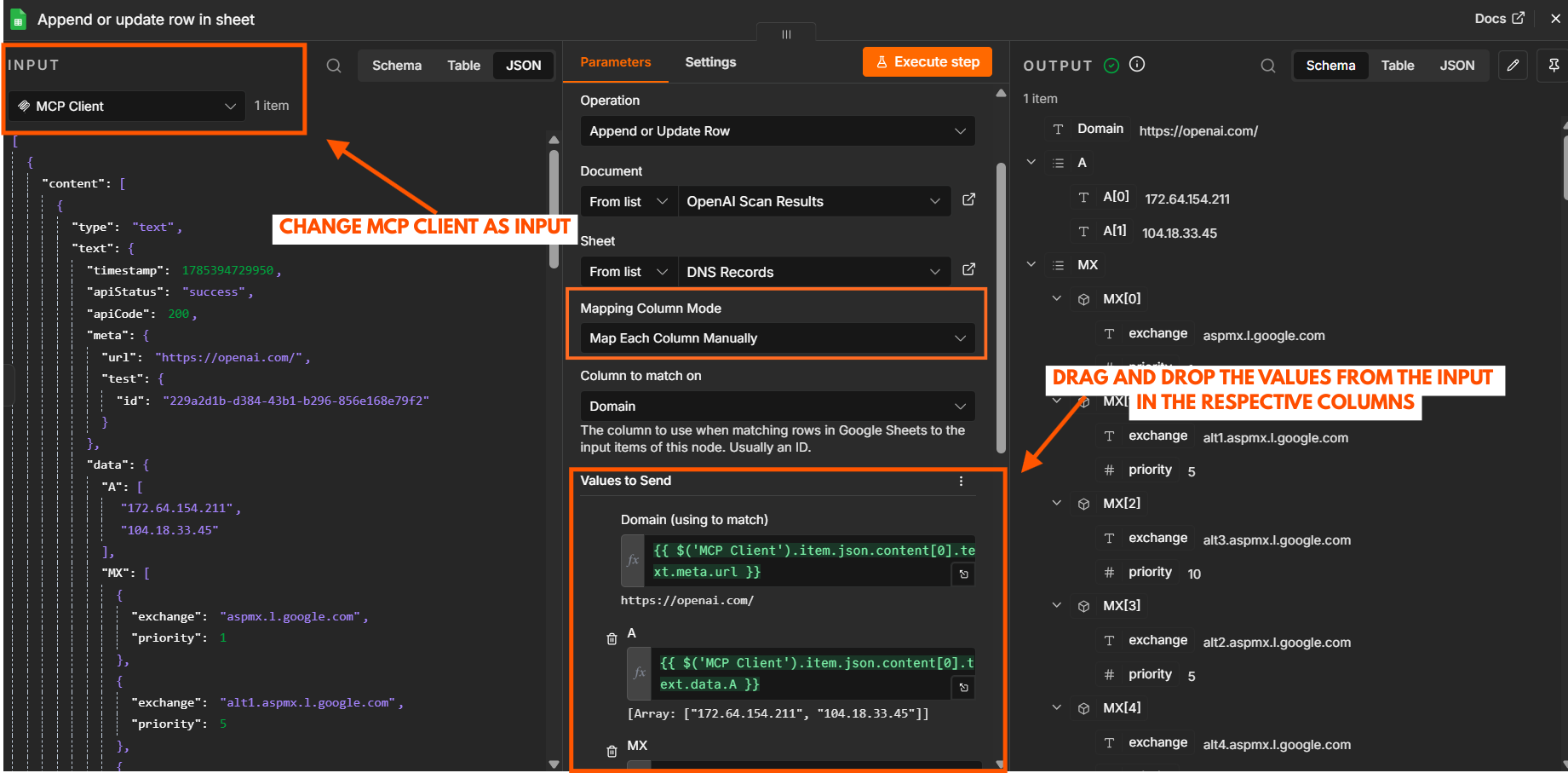Edit output with the pencil icon

click(x=1513, y=66)
